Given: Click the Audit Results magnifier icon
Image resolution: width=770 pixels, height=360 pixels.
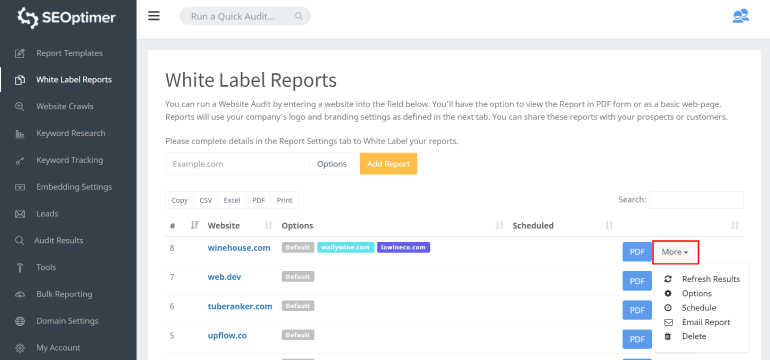Looking at the screenshot, I should pyautogui.click(x=20, y=241).
